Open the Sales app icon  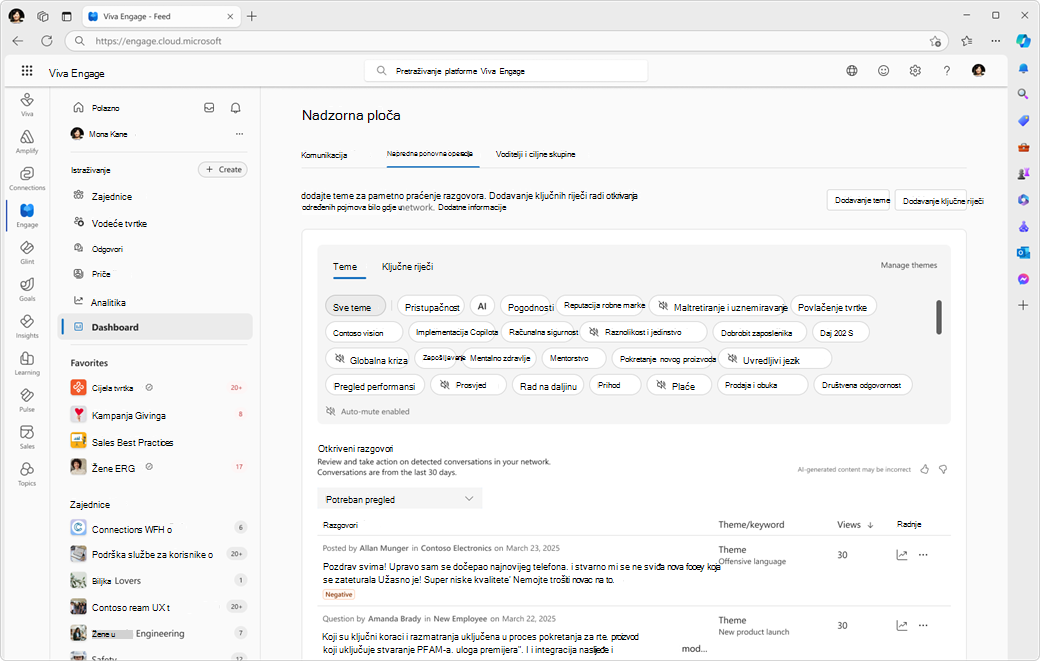tap(27, 437)
